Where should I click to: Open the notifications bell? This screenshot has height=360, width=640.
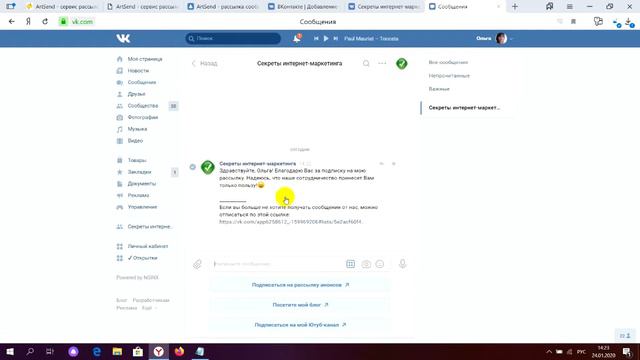click(297, 39)
